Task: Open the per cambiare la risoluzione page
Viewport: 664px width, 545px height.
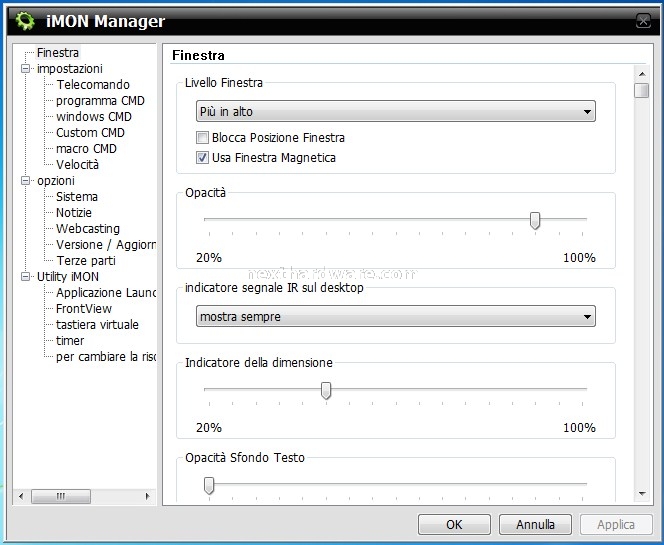Action: coord(106,357)
